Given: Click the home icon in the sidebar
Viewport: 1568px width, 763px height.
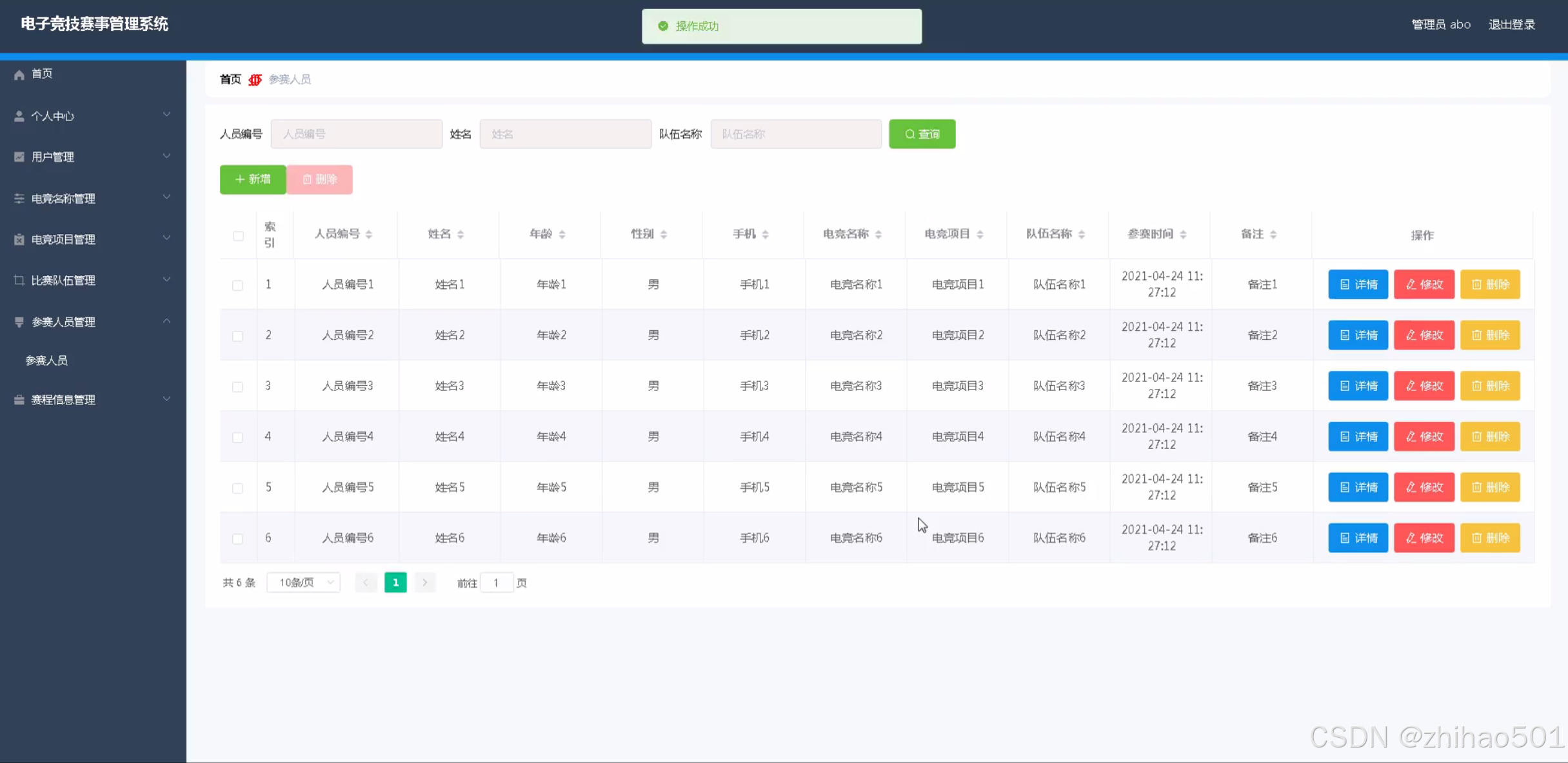Looking at the screenshot, I should click(19, 74).
